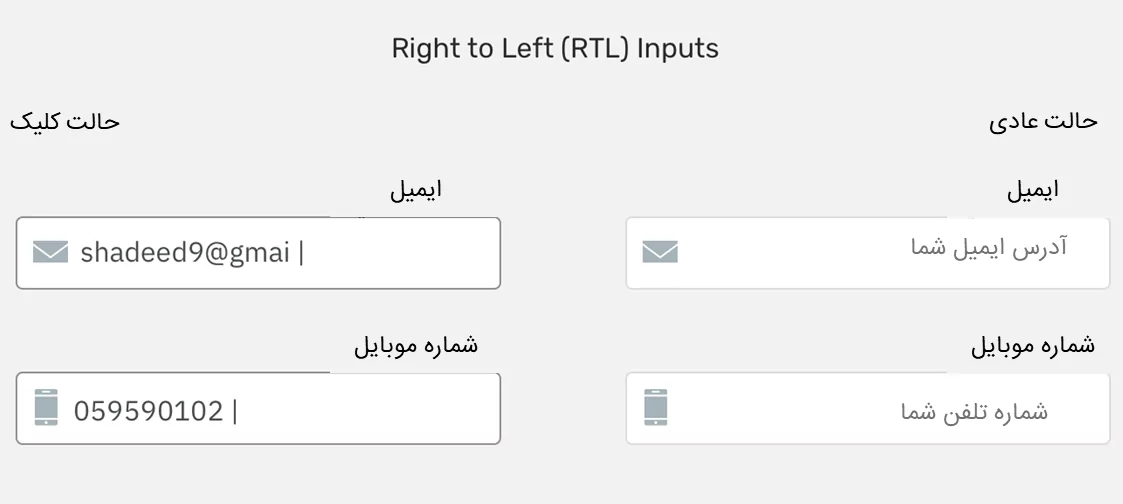Click the text cursor after shadeed9@gmai
Viewport: 1123px width, 504px height.
point(301,252)
